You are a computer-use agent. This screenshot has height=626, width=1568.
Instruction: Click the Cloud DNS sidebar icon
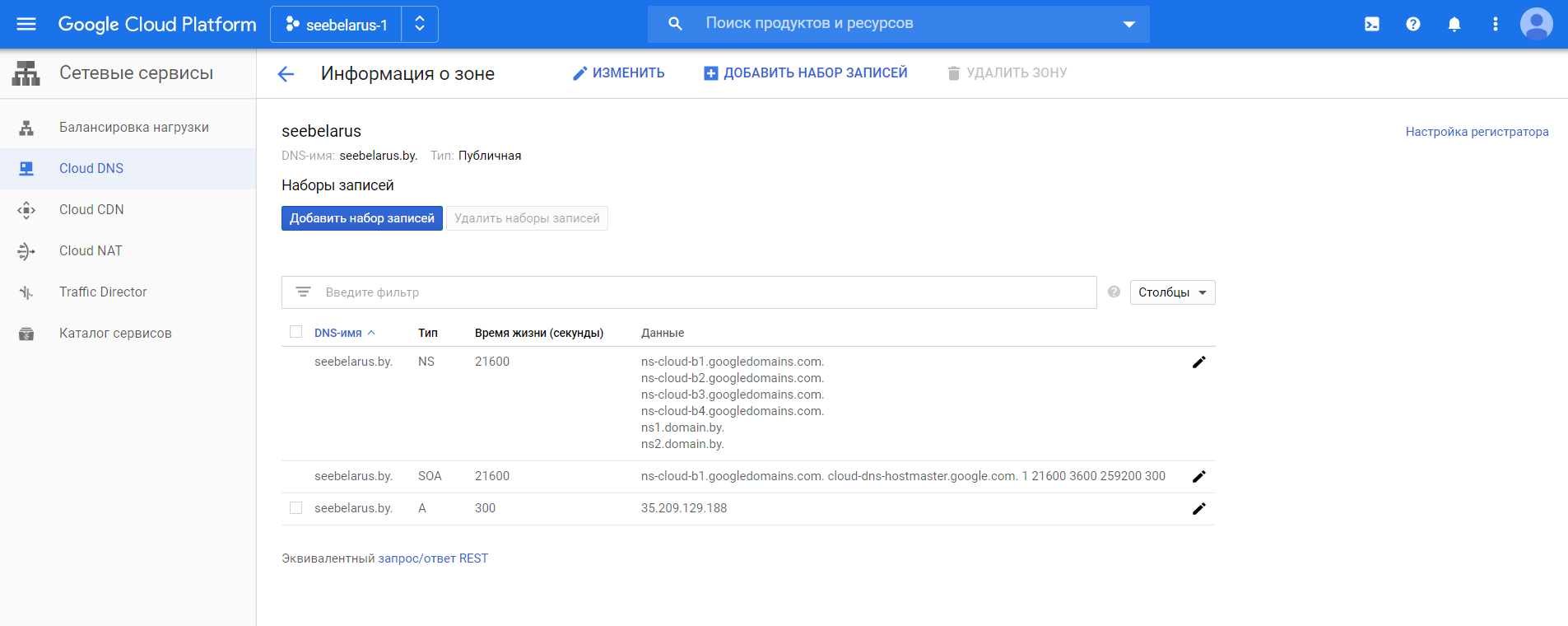click(x=26, y=169)
